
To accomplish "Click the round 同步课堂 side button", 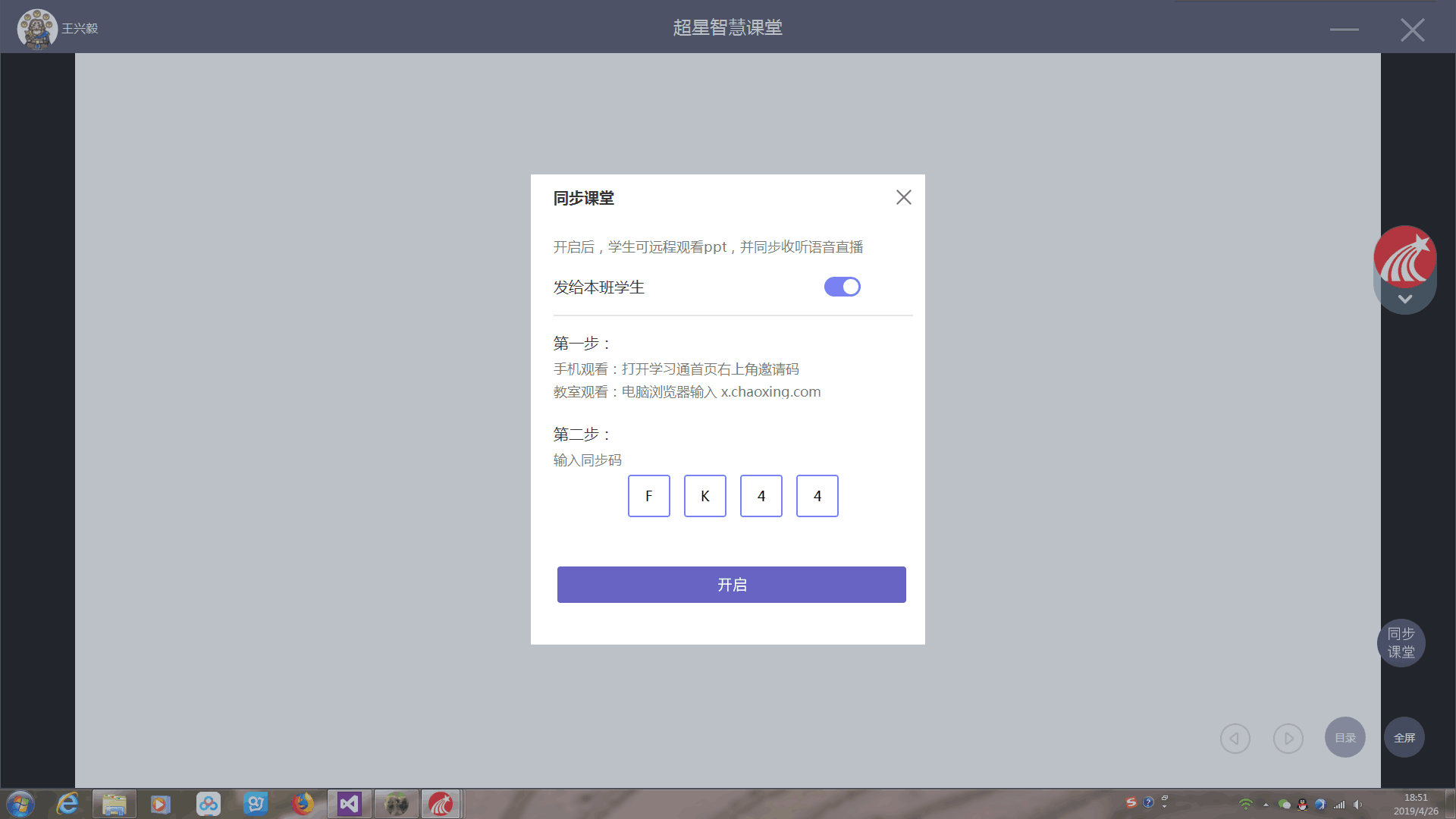I will 1401,643.
